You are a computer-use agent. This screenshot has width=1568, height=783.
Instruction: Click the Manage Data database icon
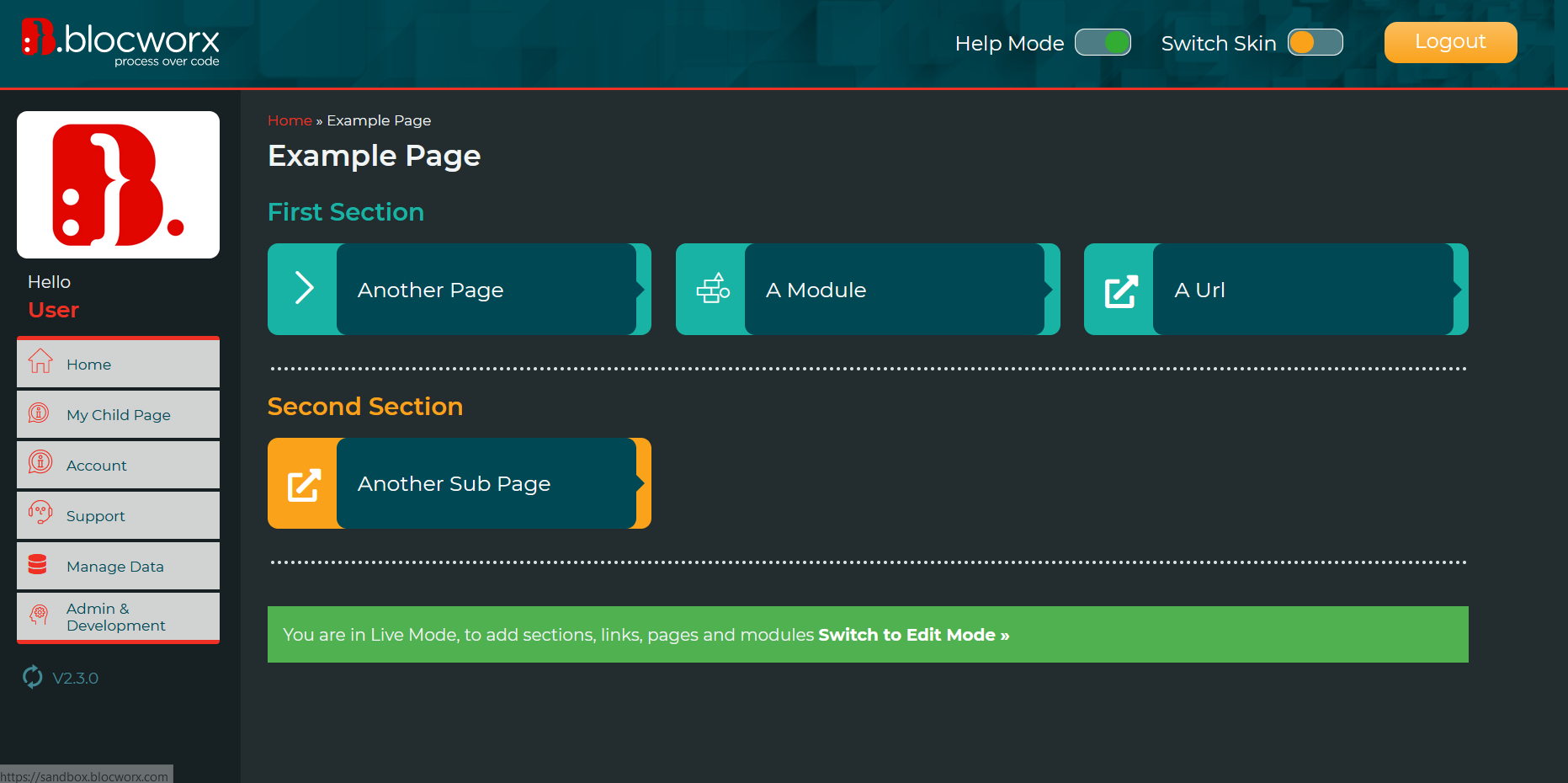click(x=38, y=564)
